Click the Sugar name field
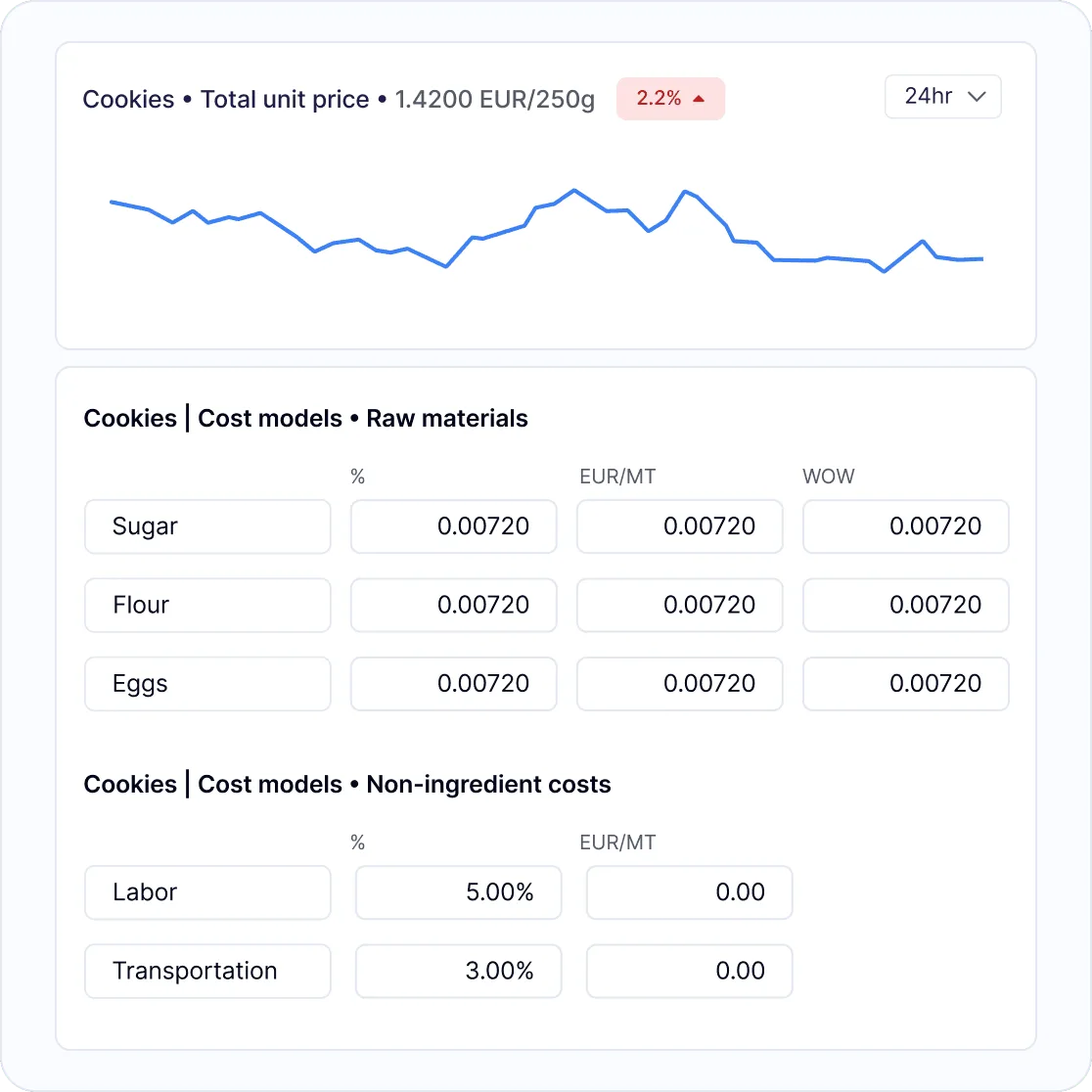 pyautogui.click(x=207, y=526)
